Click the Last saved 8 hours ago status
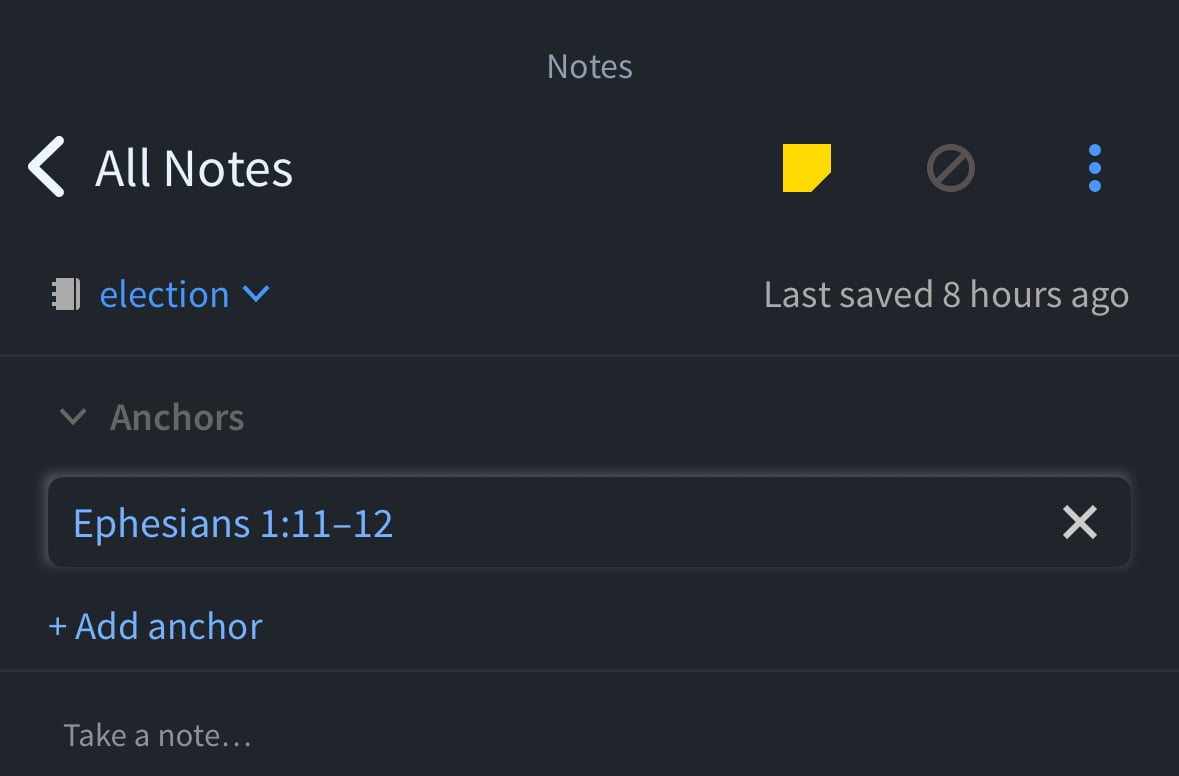The height and width of the screenshot is (776, 1179). [946, 295]
